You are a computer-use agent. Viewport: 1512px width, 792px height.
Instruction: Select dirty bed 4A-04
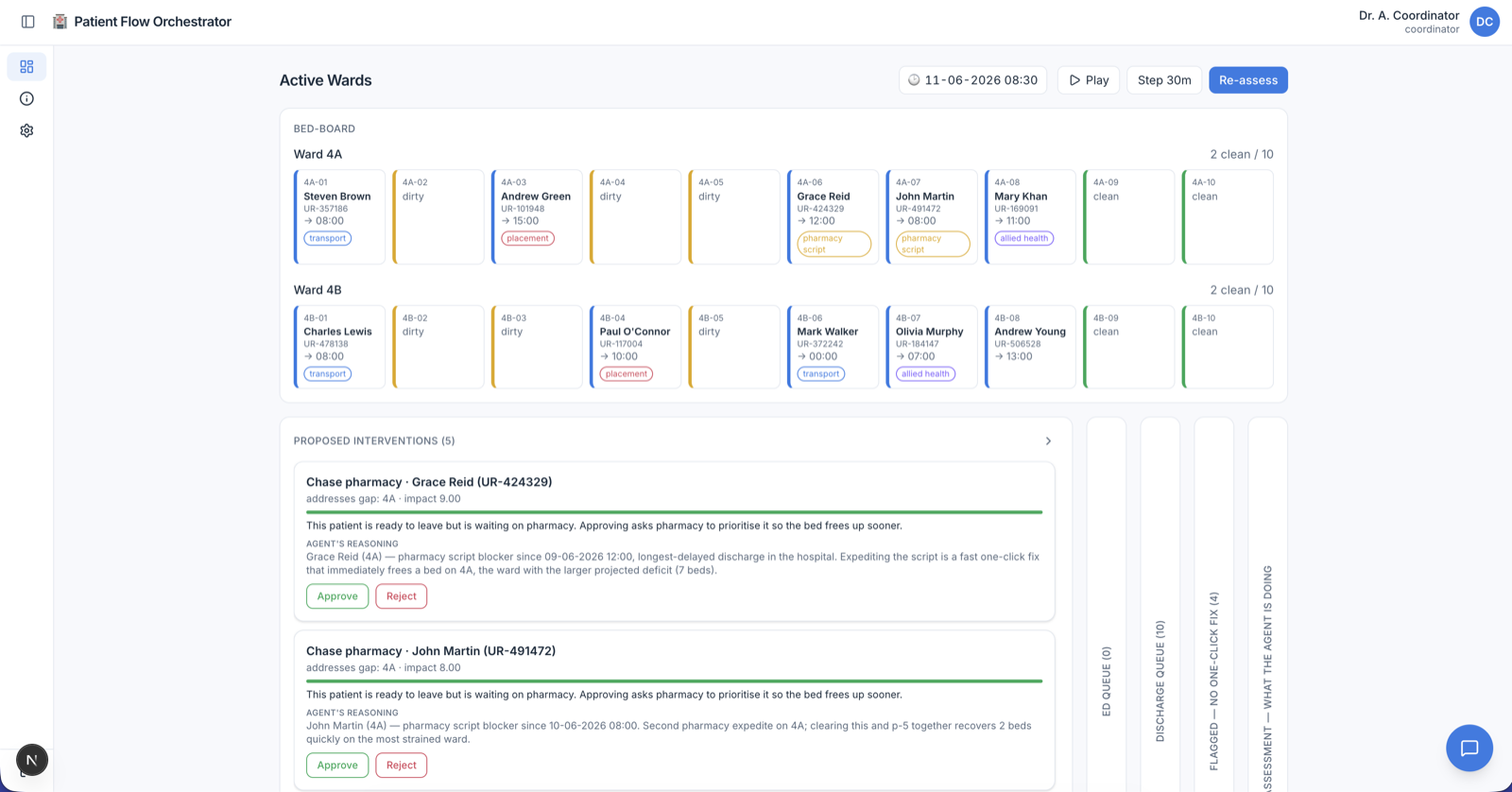[635, 216]
